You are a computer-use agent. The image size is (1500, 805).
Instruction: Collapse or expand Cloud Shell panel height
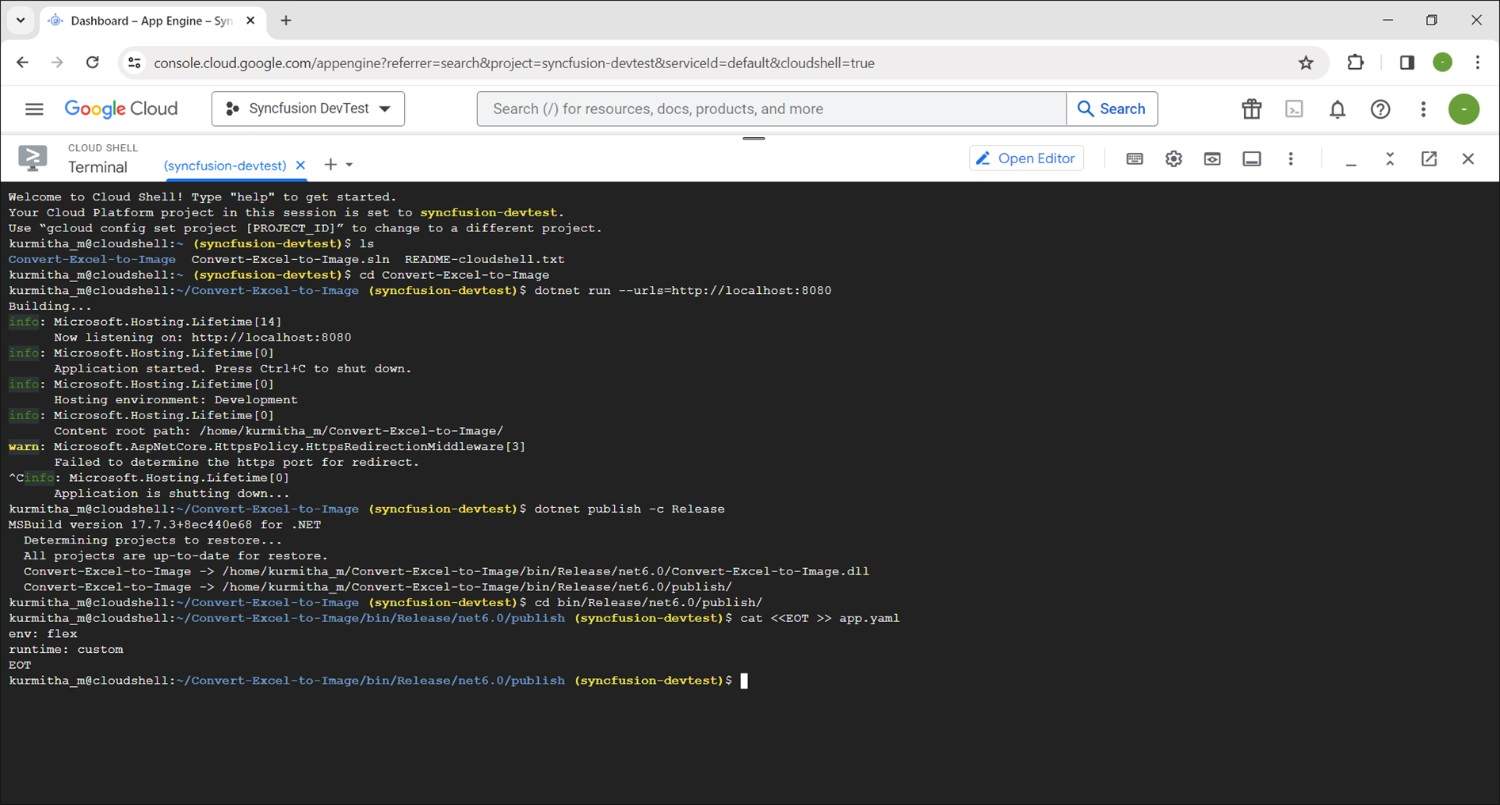pyautogui.click(x=1389, y=158)
